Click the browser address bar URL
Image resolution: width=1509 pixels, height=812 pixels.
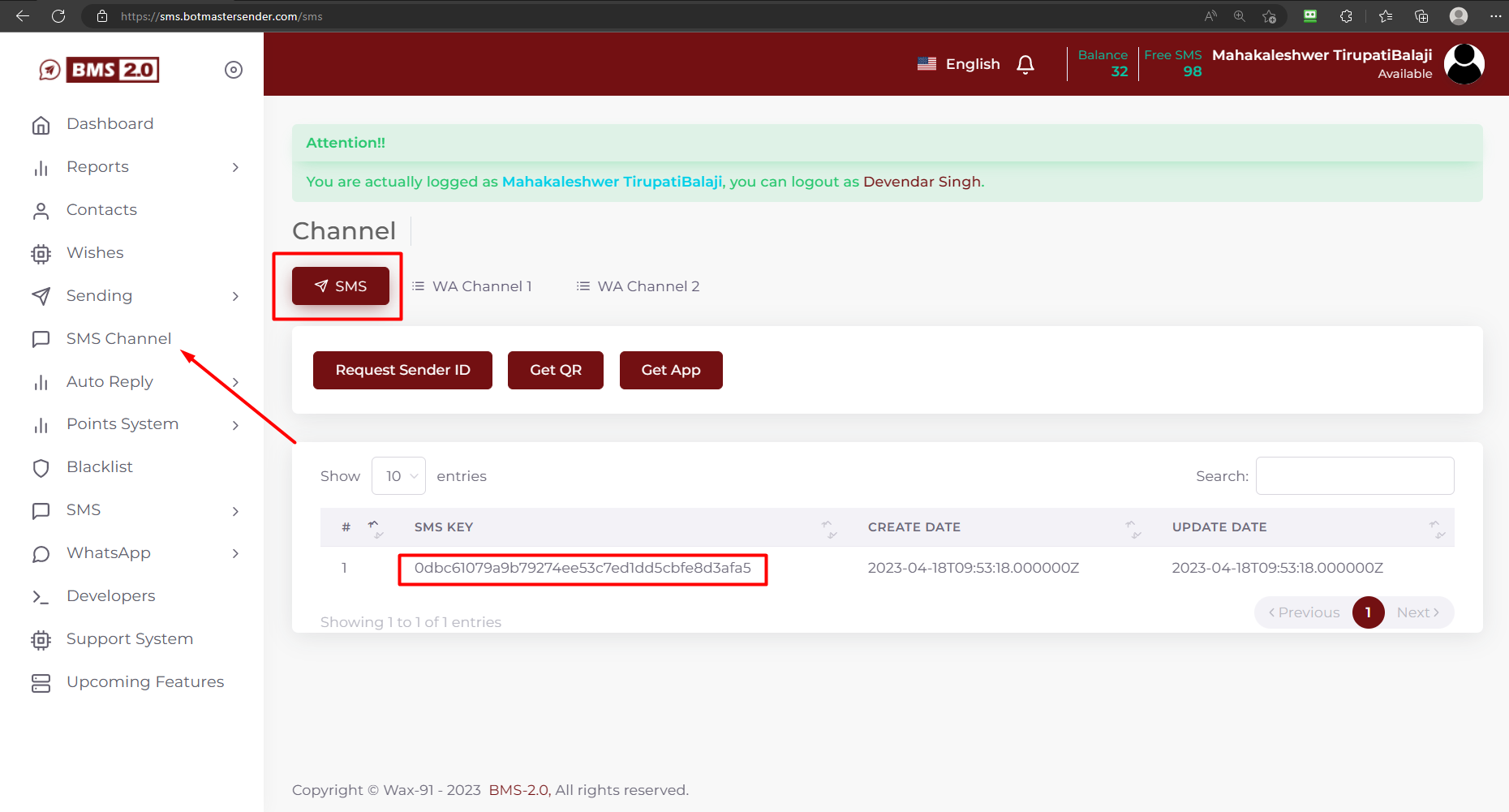(221, 16)
